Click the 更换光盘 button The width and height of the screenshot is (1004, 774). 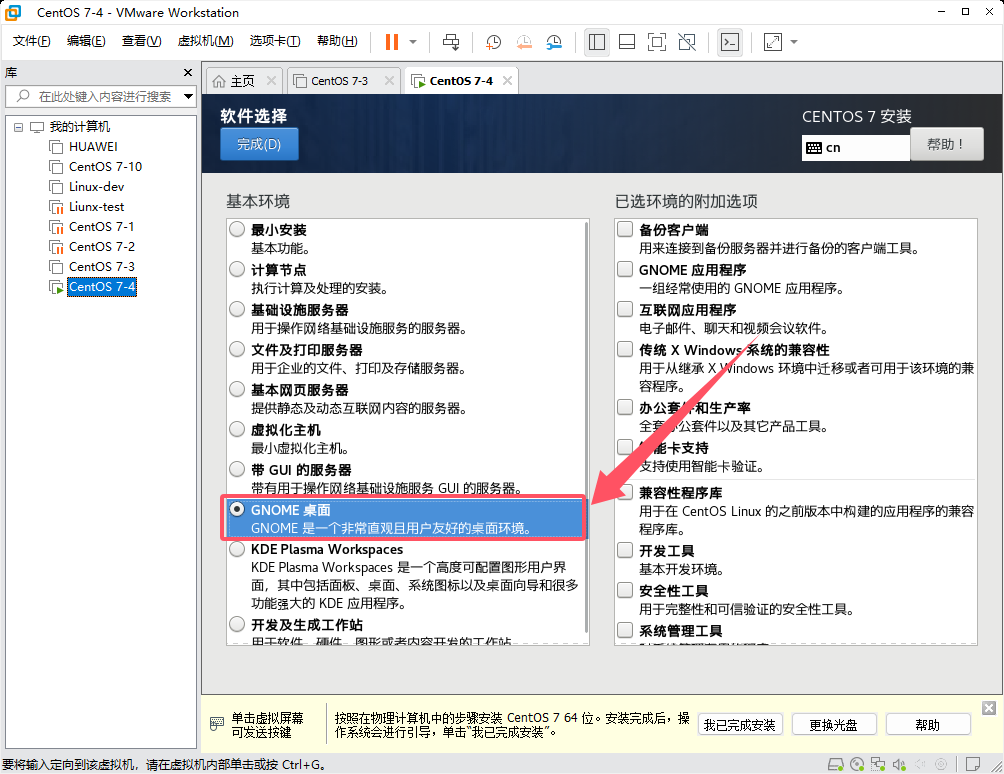833,725
